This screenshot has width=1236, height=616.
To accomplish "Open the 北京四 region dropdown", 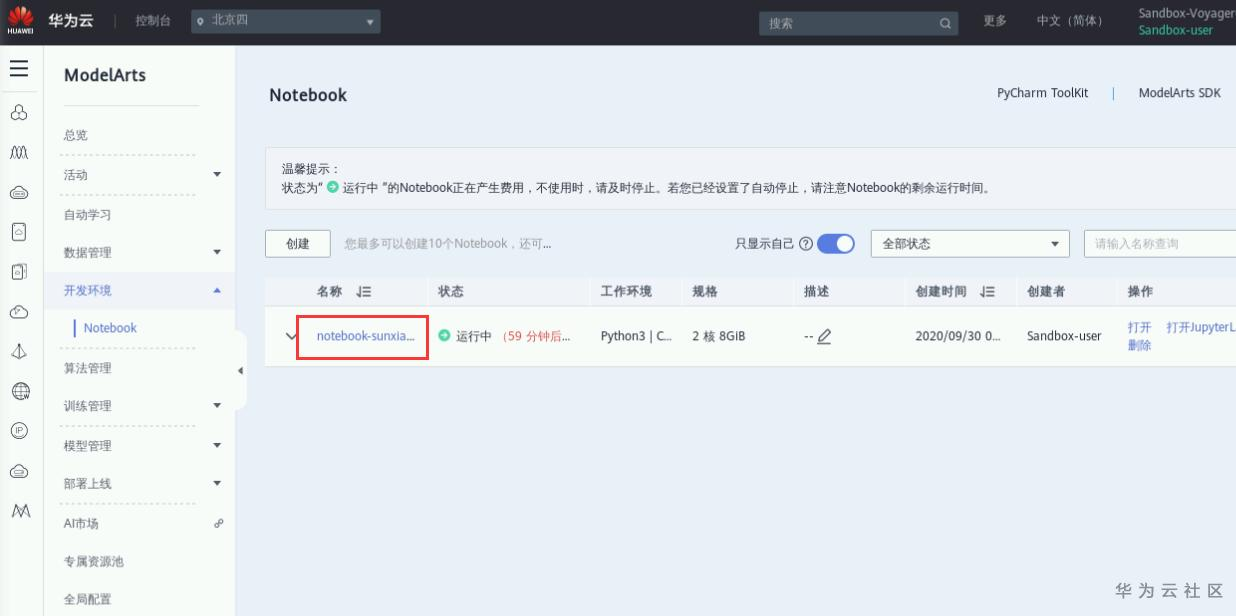I will [x=286, y=21].
